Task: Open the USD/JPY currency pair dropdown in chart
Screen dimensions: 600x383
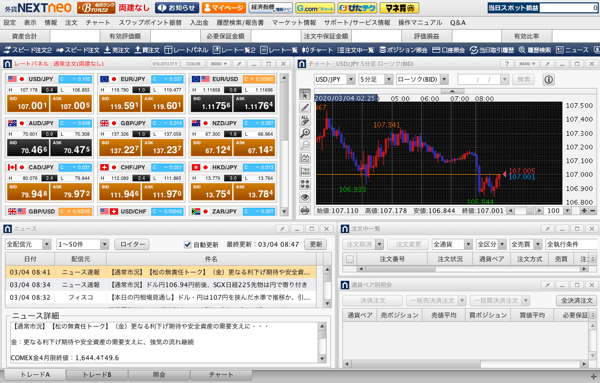Action: click(351, 80)
